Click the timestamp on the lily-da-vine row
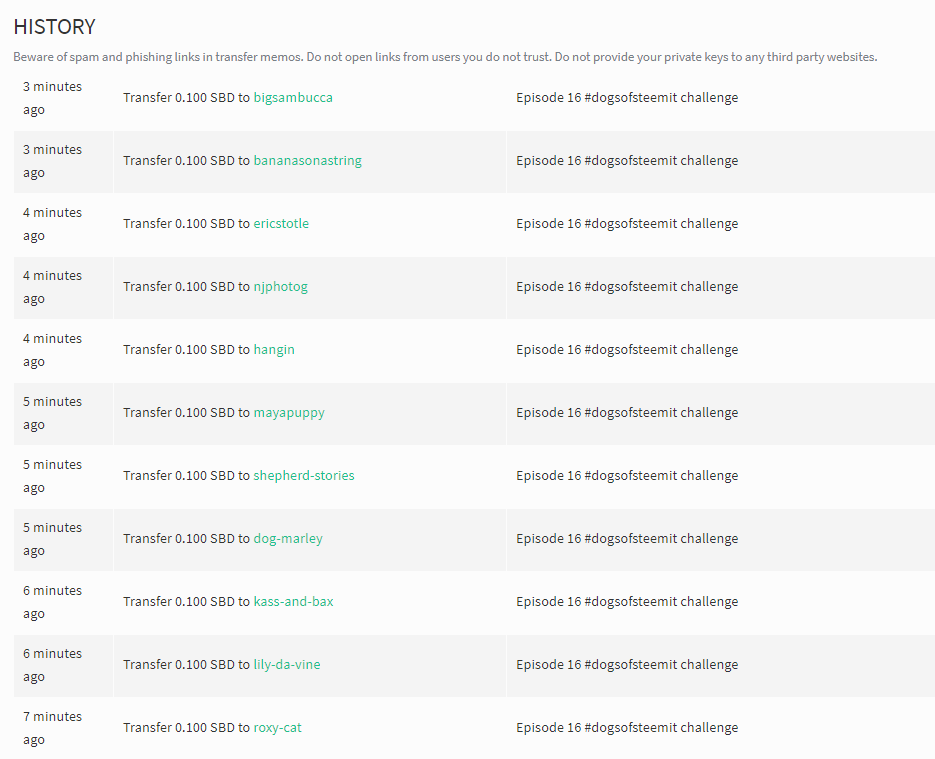935x759 pixels. pyautogui.click(x=52, y=665)
